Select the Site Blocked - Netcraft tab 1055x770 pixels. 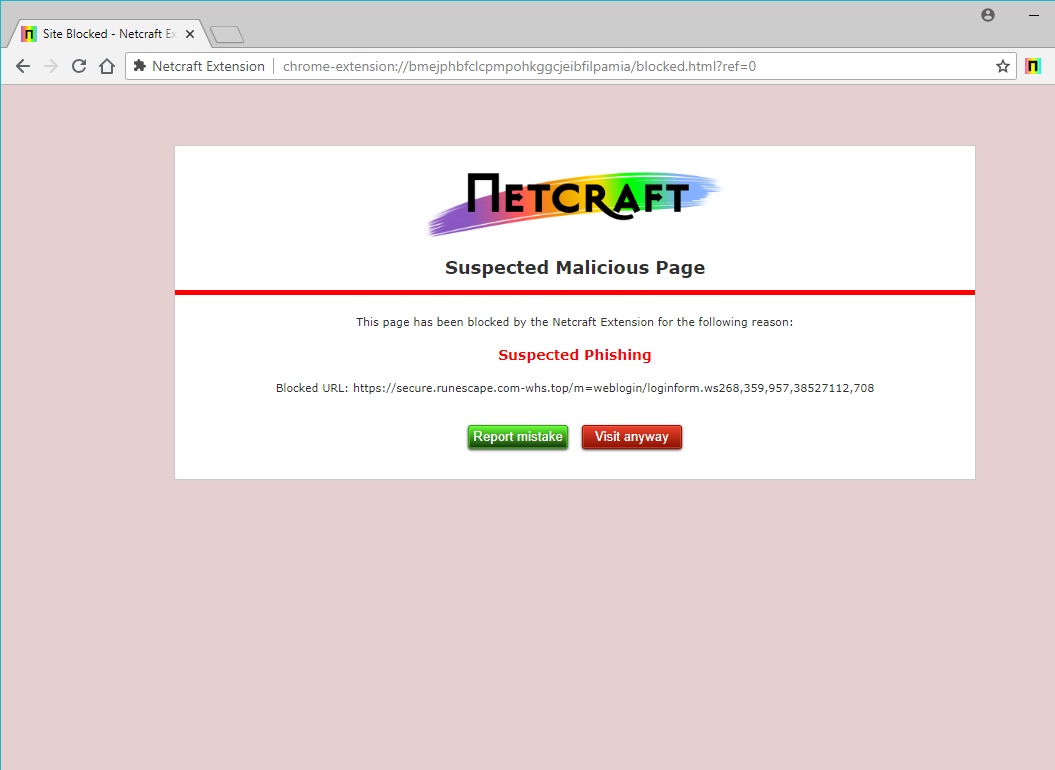[x=108, y=34]
